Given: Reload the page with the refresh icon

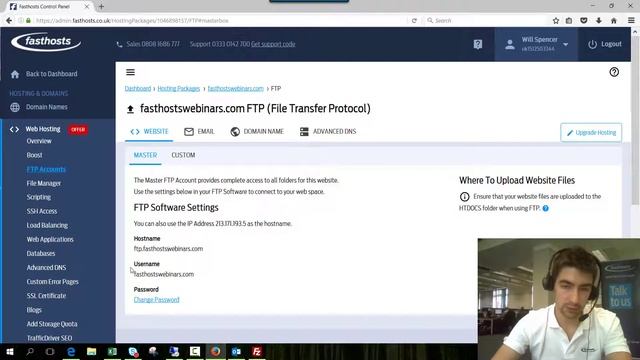Looking at the screenshot, I should pyautogui.click(x=414, y=20).
